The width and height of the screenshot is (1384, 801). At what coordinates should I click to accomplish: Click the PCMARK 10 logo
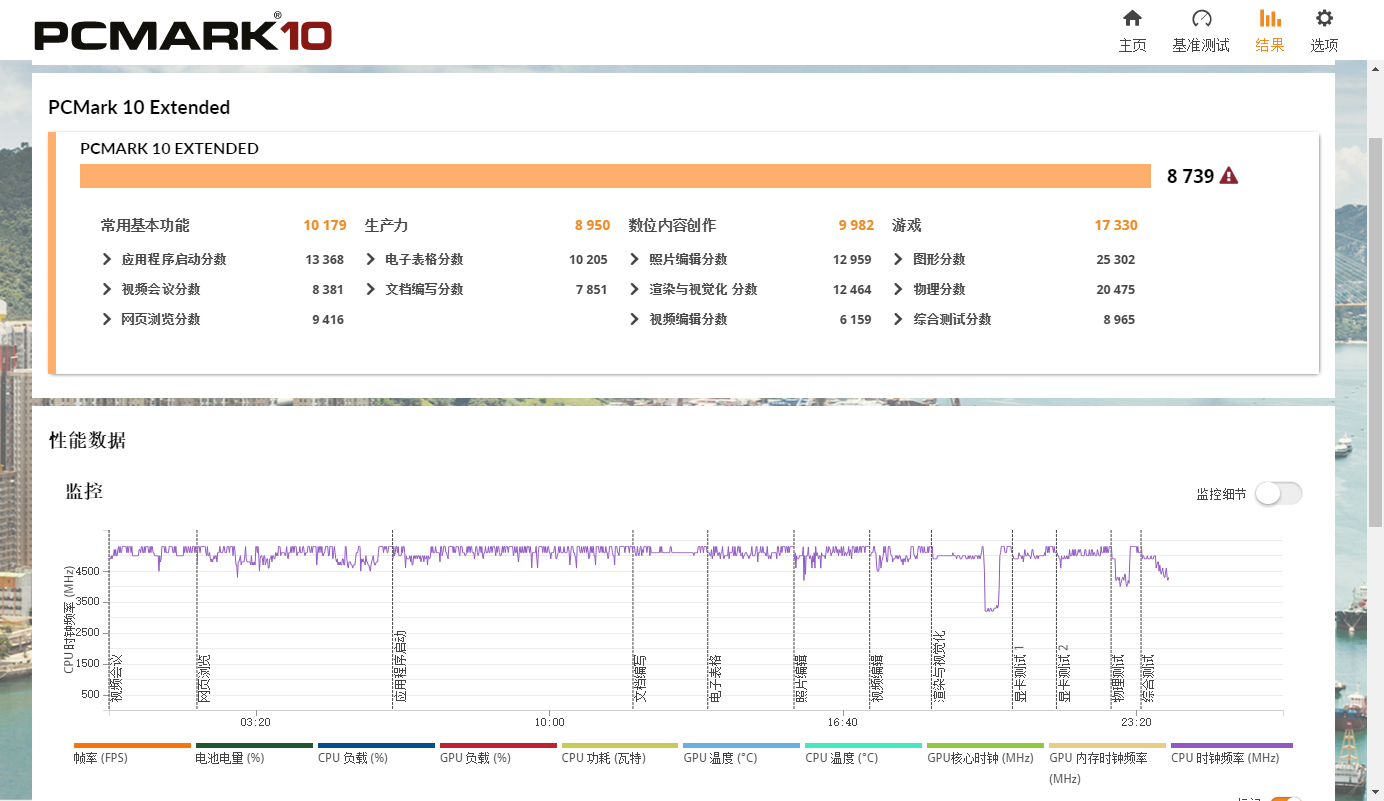point(183,34)
